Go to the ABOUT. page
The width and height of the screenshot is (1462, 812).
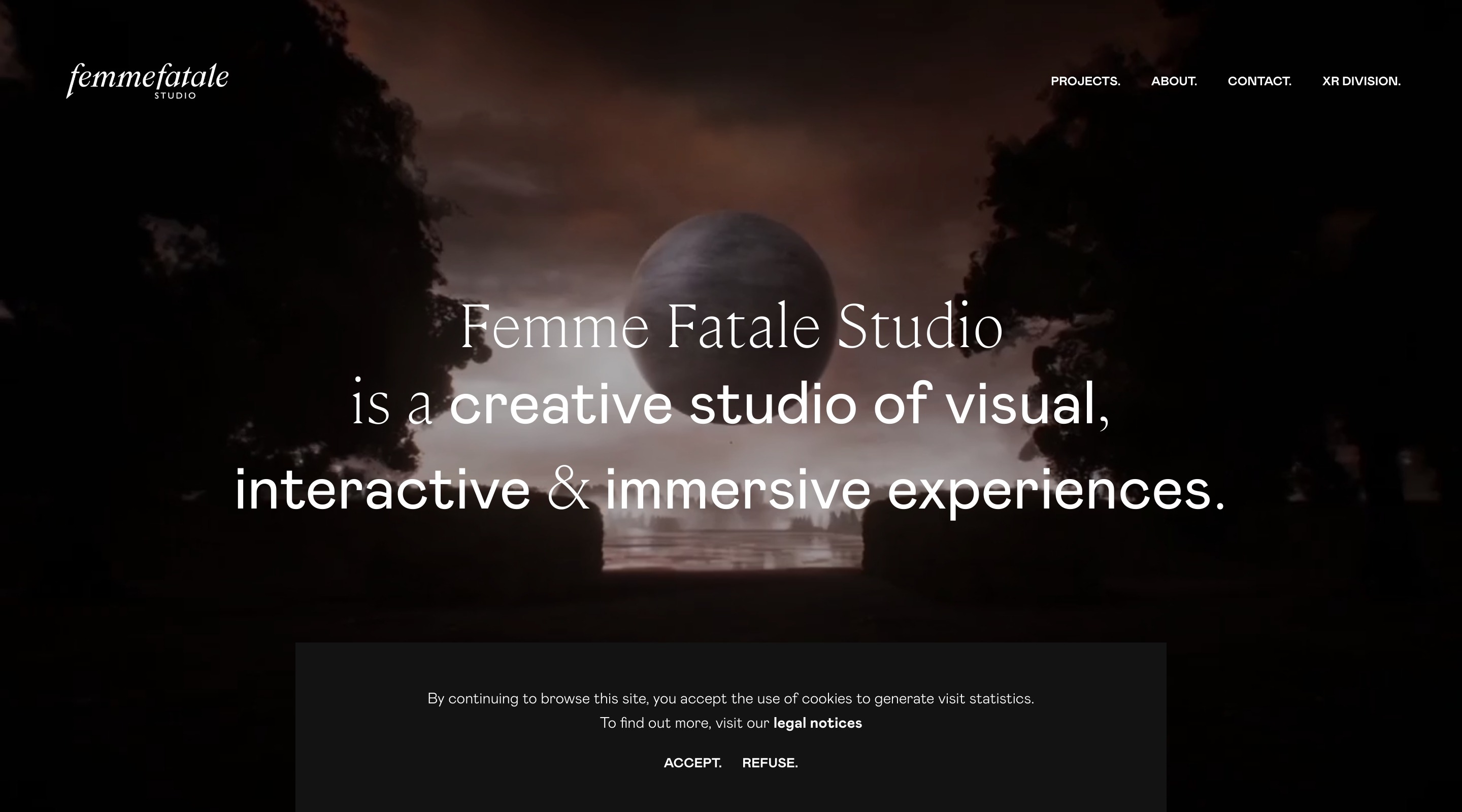tap(1174, 81)
